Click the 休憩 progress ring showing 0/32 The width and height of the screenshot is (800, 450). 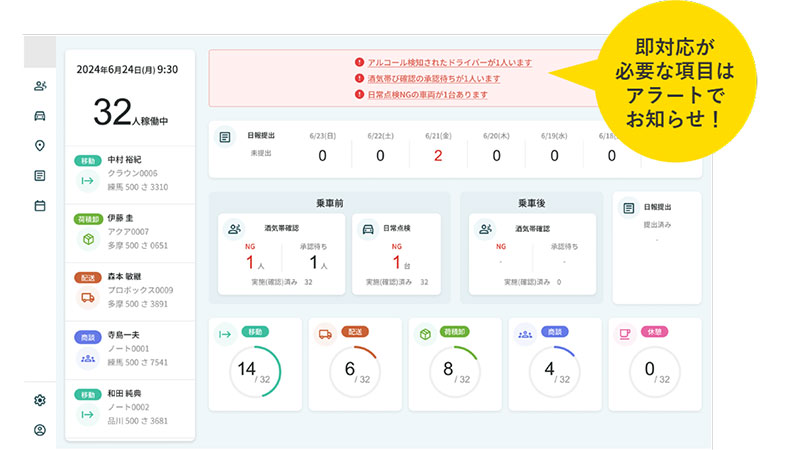(655, 371)
